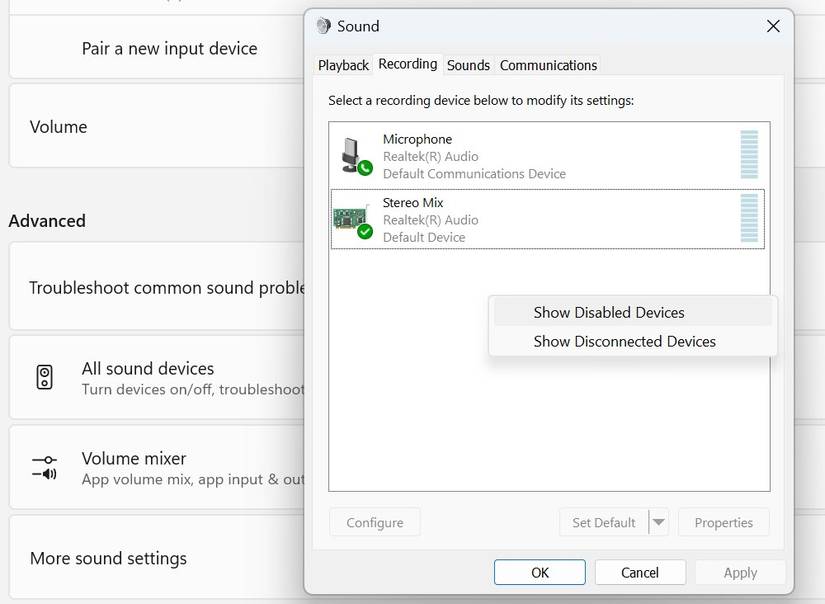Click the green default-device checkmark on Stereo Mix
The width and height of the screenshot is (825, 604).
coord(365,230)
